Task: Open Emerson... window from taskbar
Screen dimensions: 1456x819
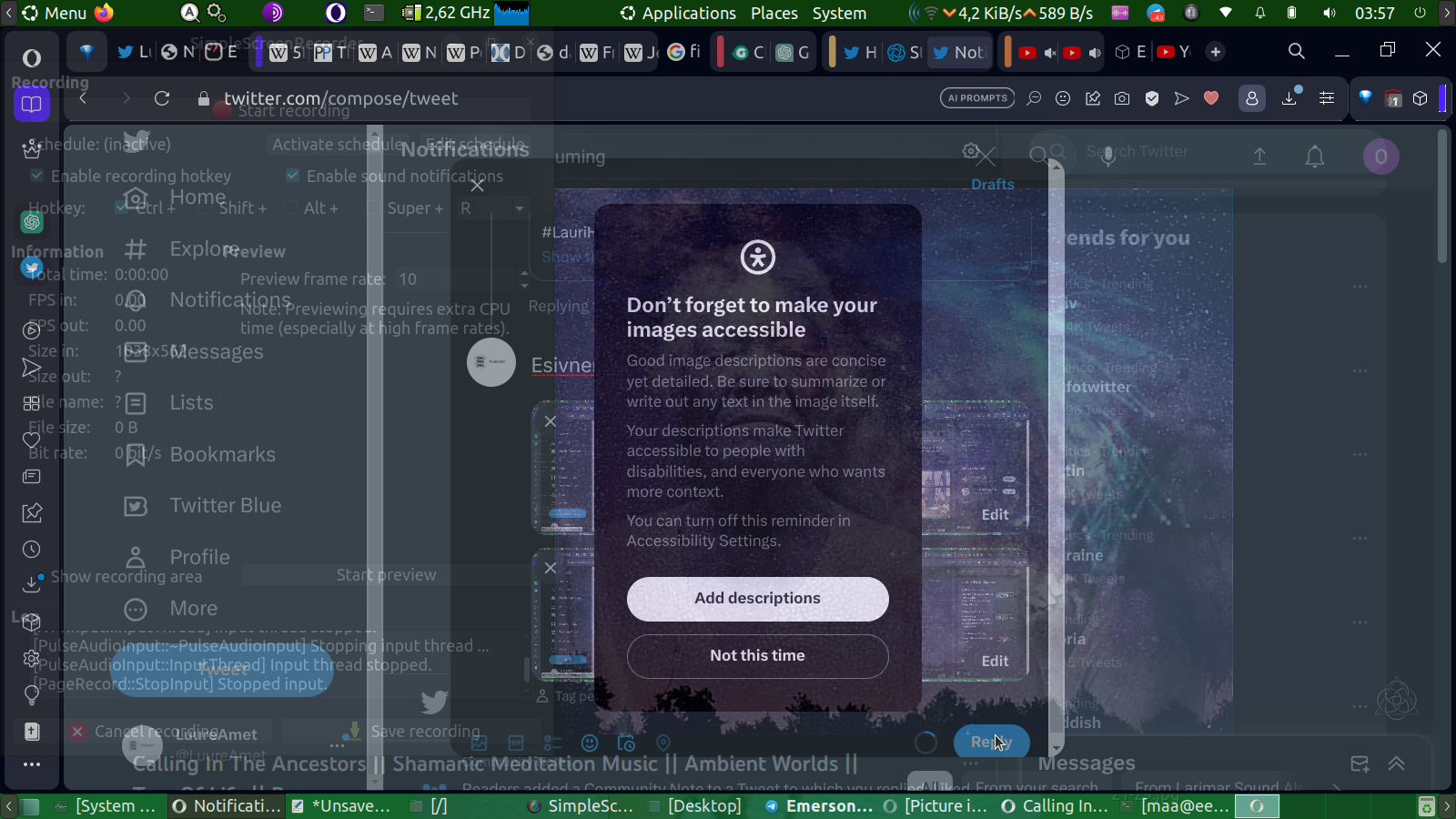Action: (819, 806)
